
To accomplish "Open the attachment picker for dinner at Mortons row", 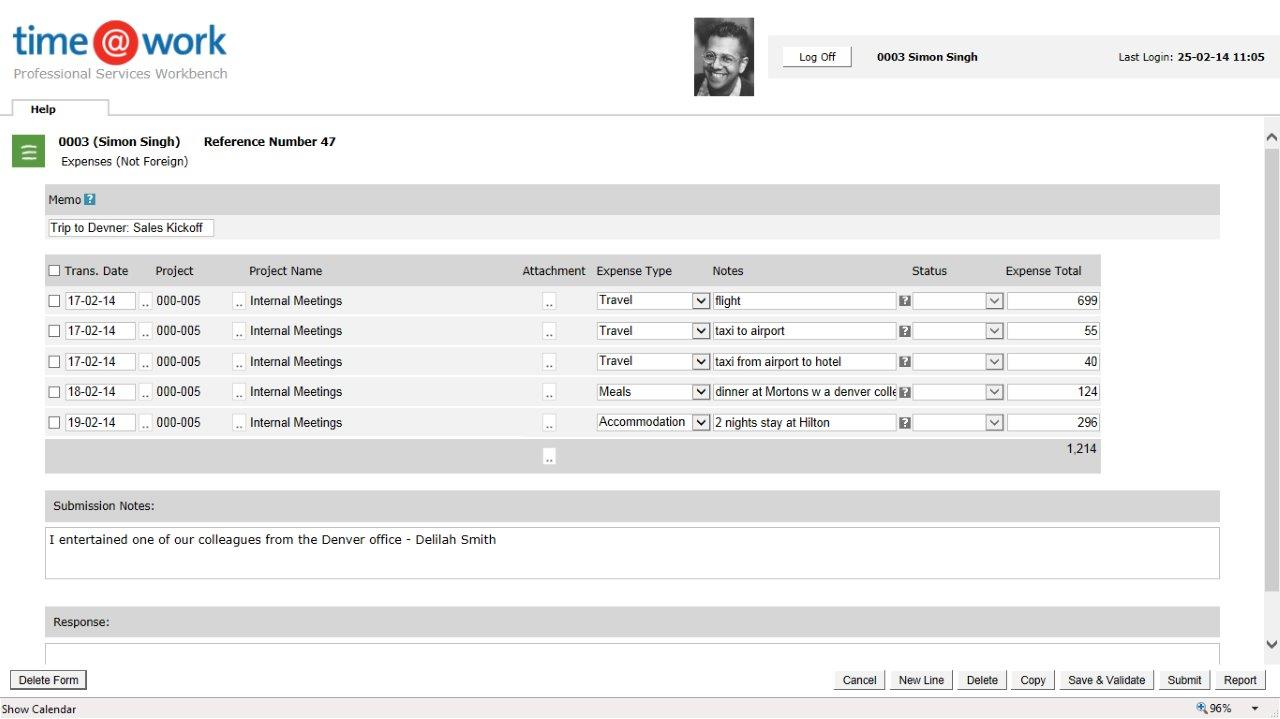I will [x=549, y=392].
